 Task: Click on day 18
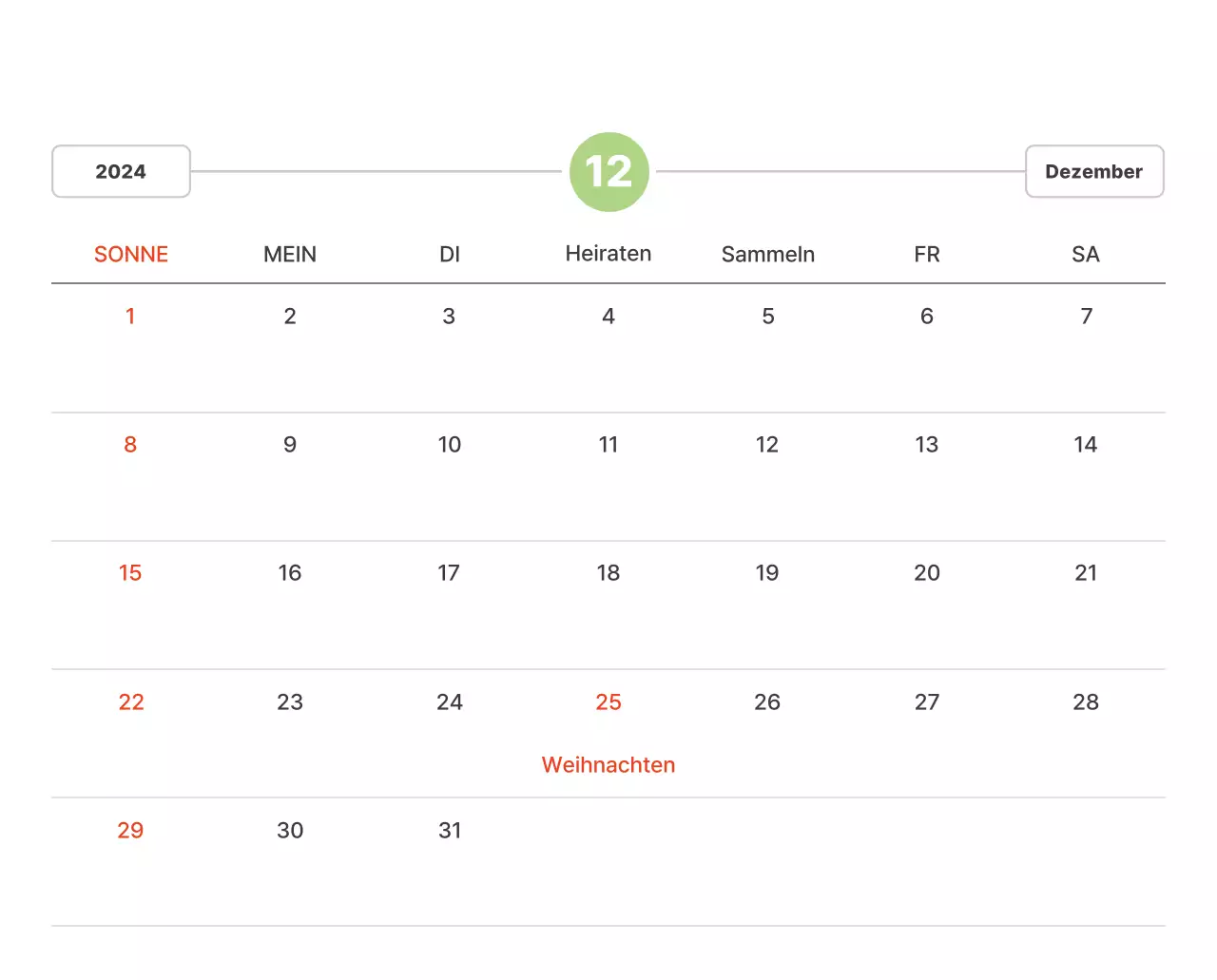[608, 573]
